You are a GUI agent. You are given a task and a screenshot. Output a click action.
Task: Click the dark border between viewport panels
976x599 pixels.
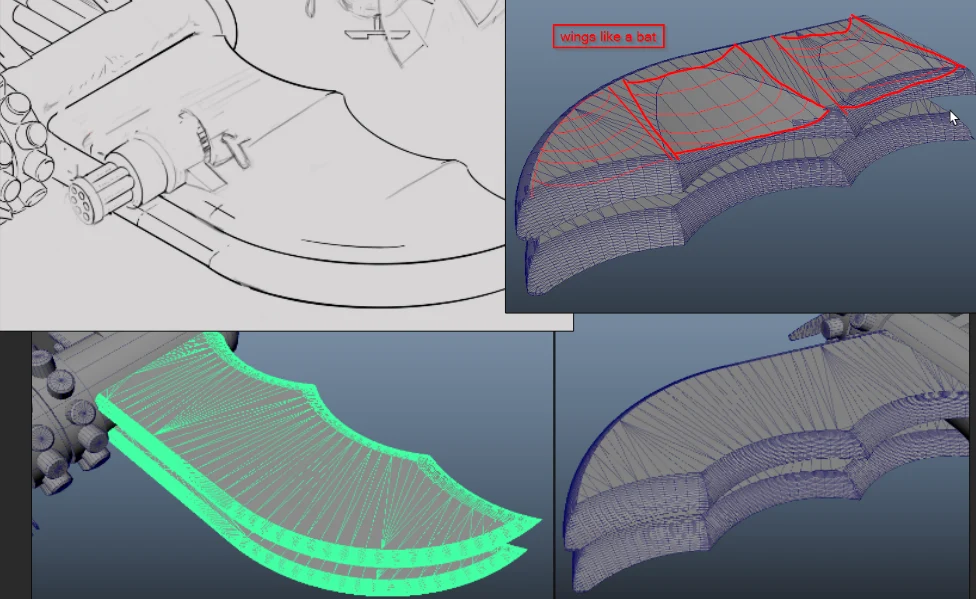pos(555,470)
